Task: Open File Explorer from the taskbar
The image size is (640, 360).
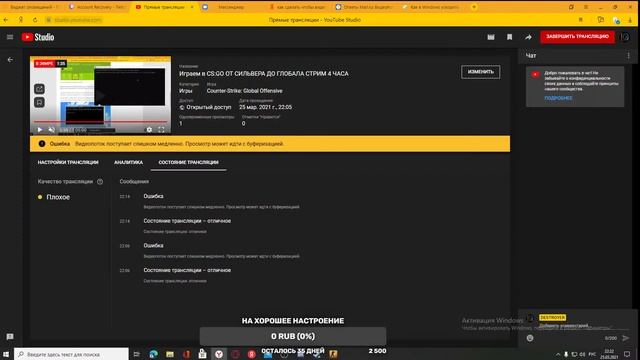Action: click(170, 354)
